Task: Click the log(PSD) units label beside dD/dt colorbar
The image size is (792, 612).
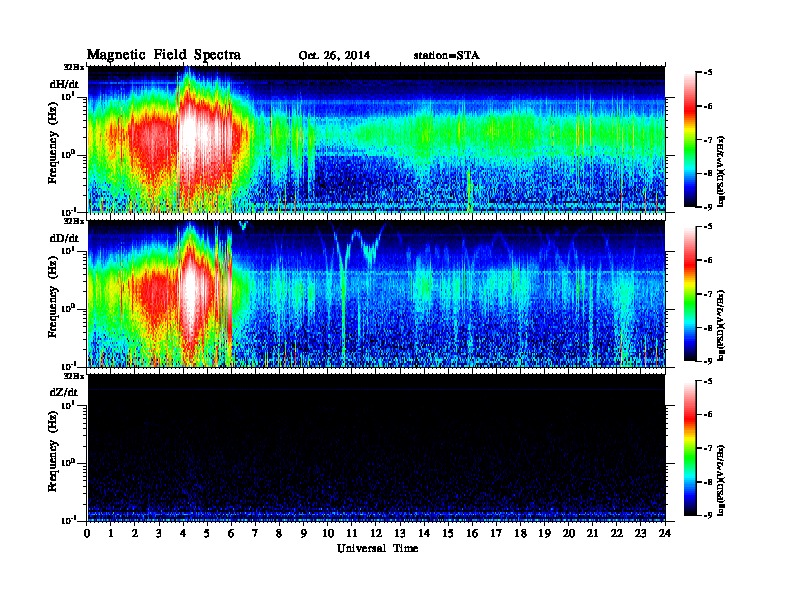Action: pyautogui.click(x=722, y=326)
